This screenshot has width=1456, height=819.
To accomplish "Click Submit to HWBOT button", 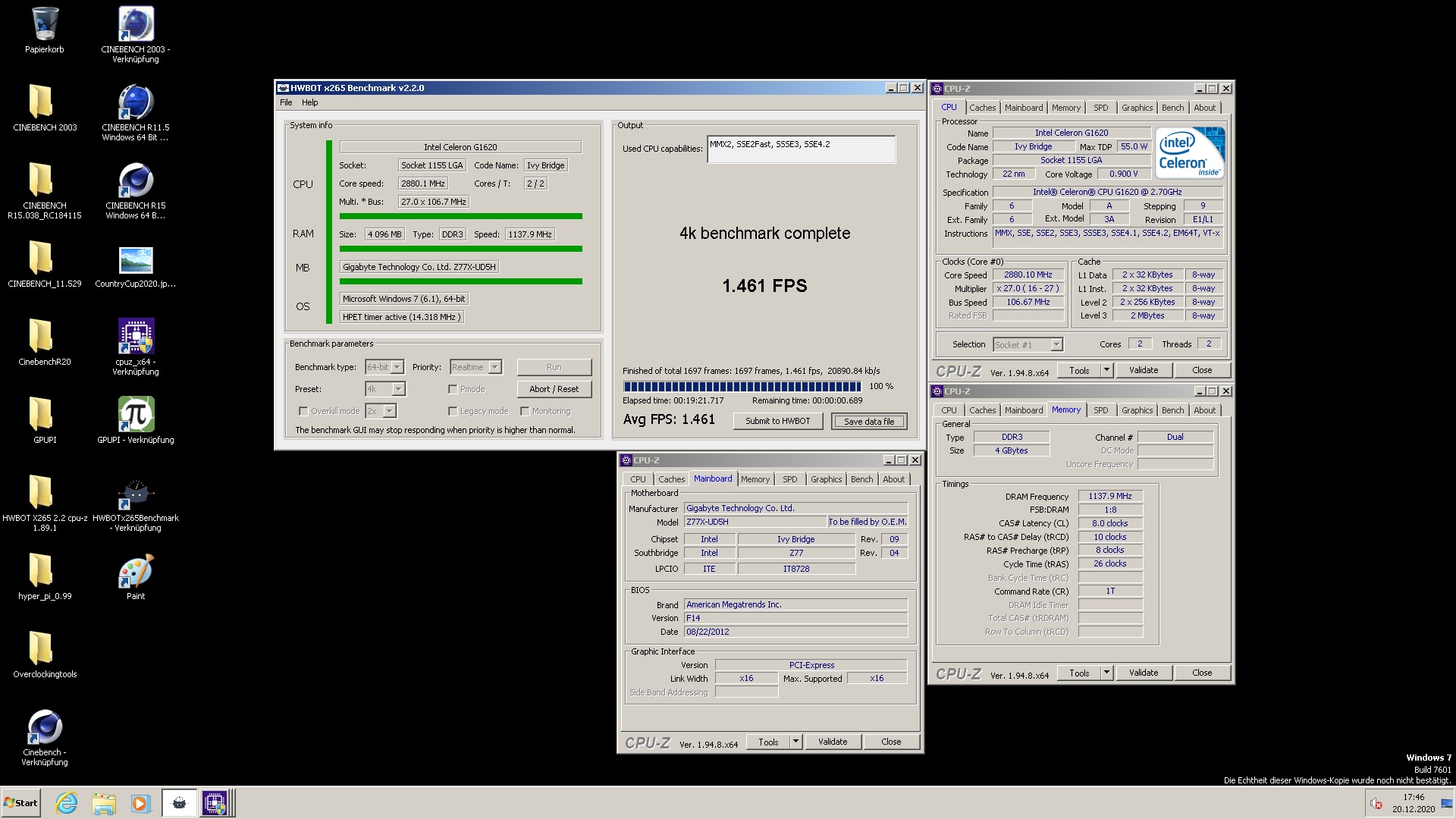I will click(x=777, y=421).
